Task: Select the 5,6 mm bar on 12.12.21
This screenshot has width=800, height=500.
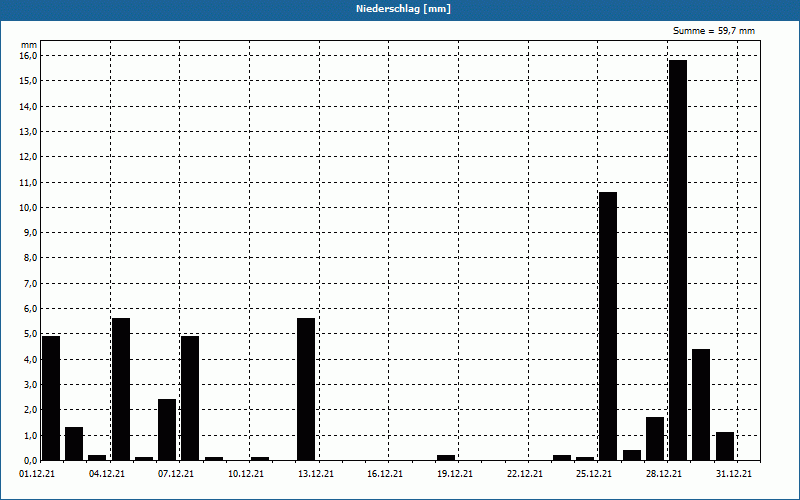Action: 306,389
